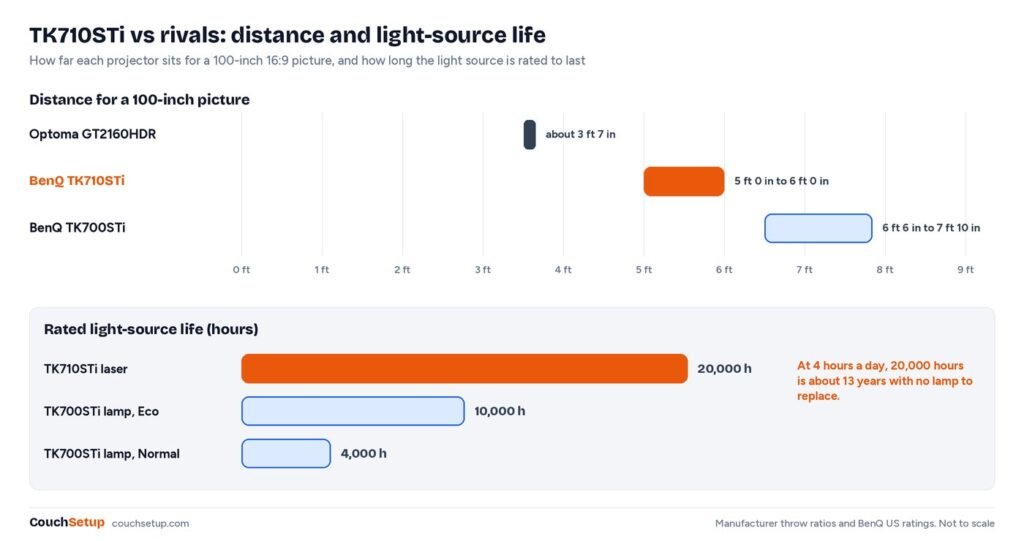The width and height of the screenshot is (1024, 541).
Task: Click the blue TK700STi lamp Eco life bar
Action: (x=353, y=411)
